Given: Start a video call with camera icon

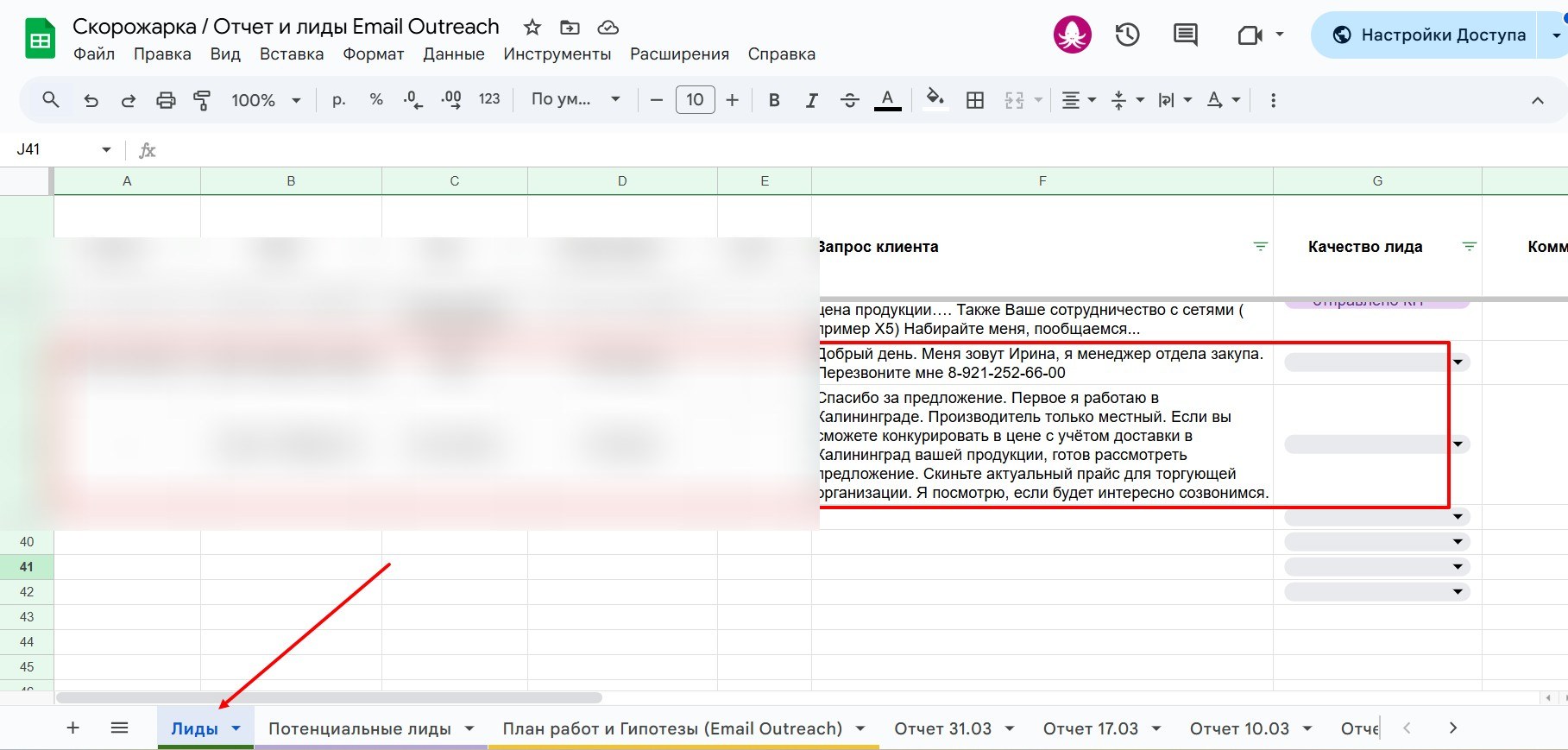Looking at the screenshot, I should pyautogui.click(x=1250, y=35).
